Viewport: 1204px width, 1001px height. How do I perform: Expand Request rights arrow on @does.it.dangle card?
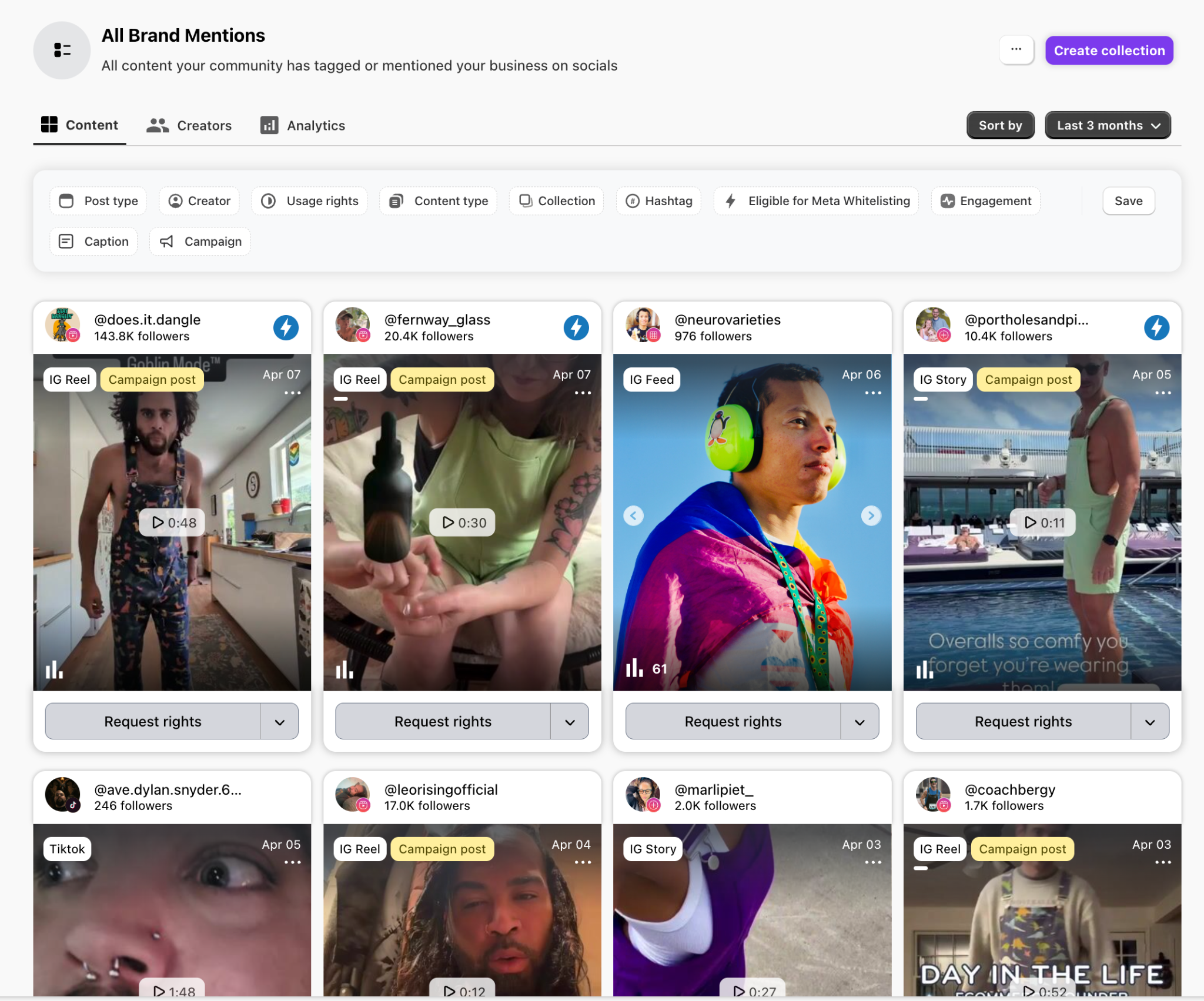(x=279, y=722)
